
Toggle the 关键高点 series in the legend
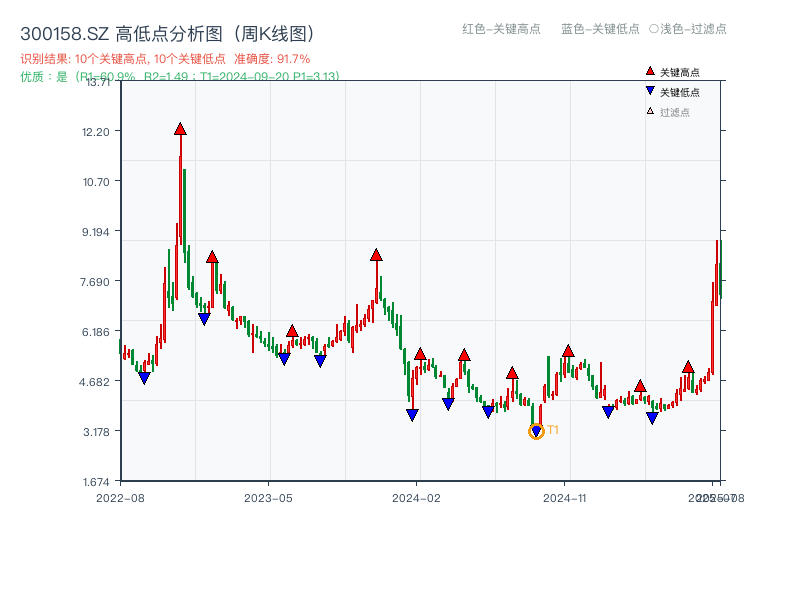tap(672, 71)
